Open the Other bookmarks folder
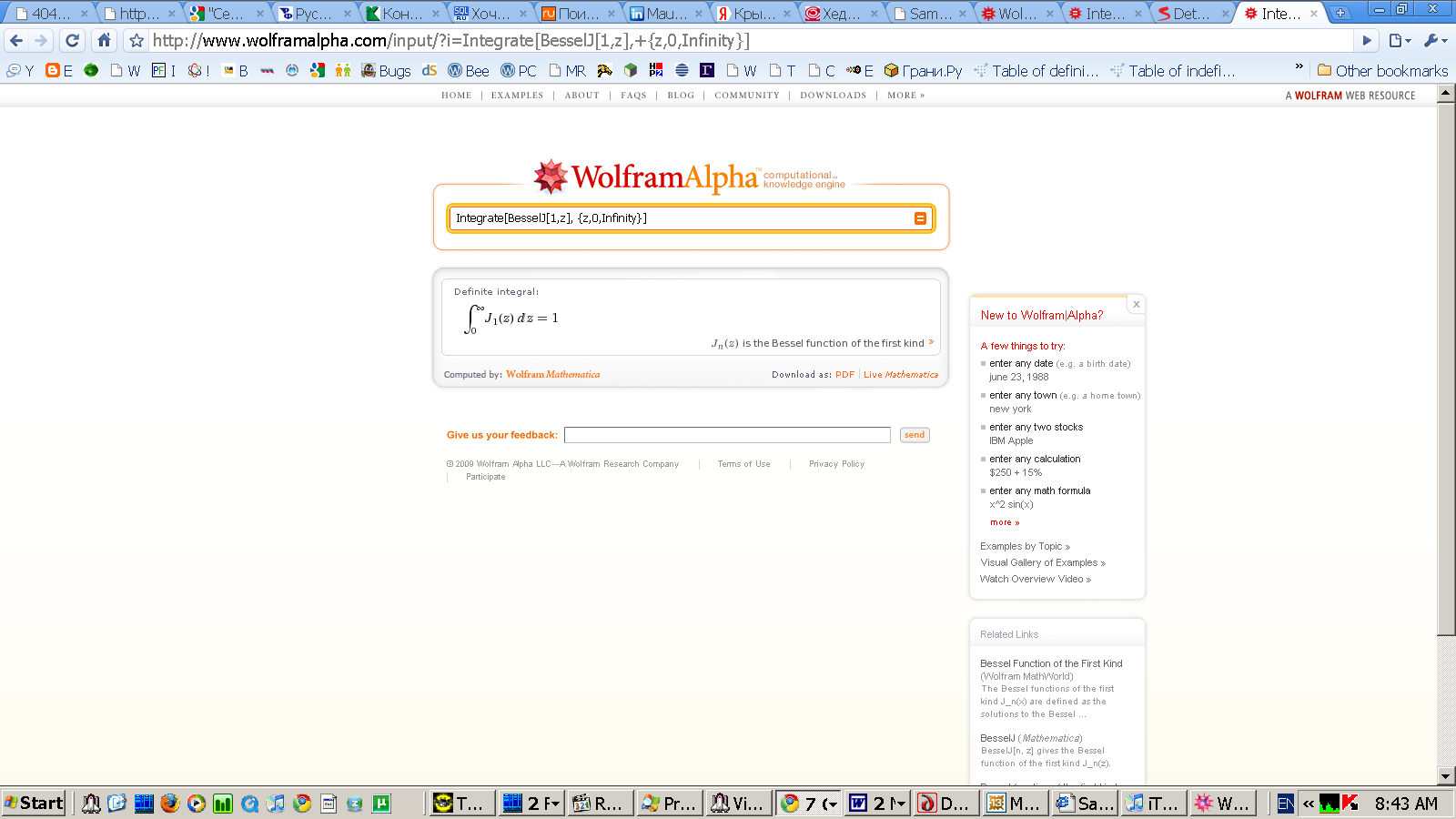This screenshot has height=819, width=1456. 1382,70
